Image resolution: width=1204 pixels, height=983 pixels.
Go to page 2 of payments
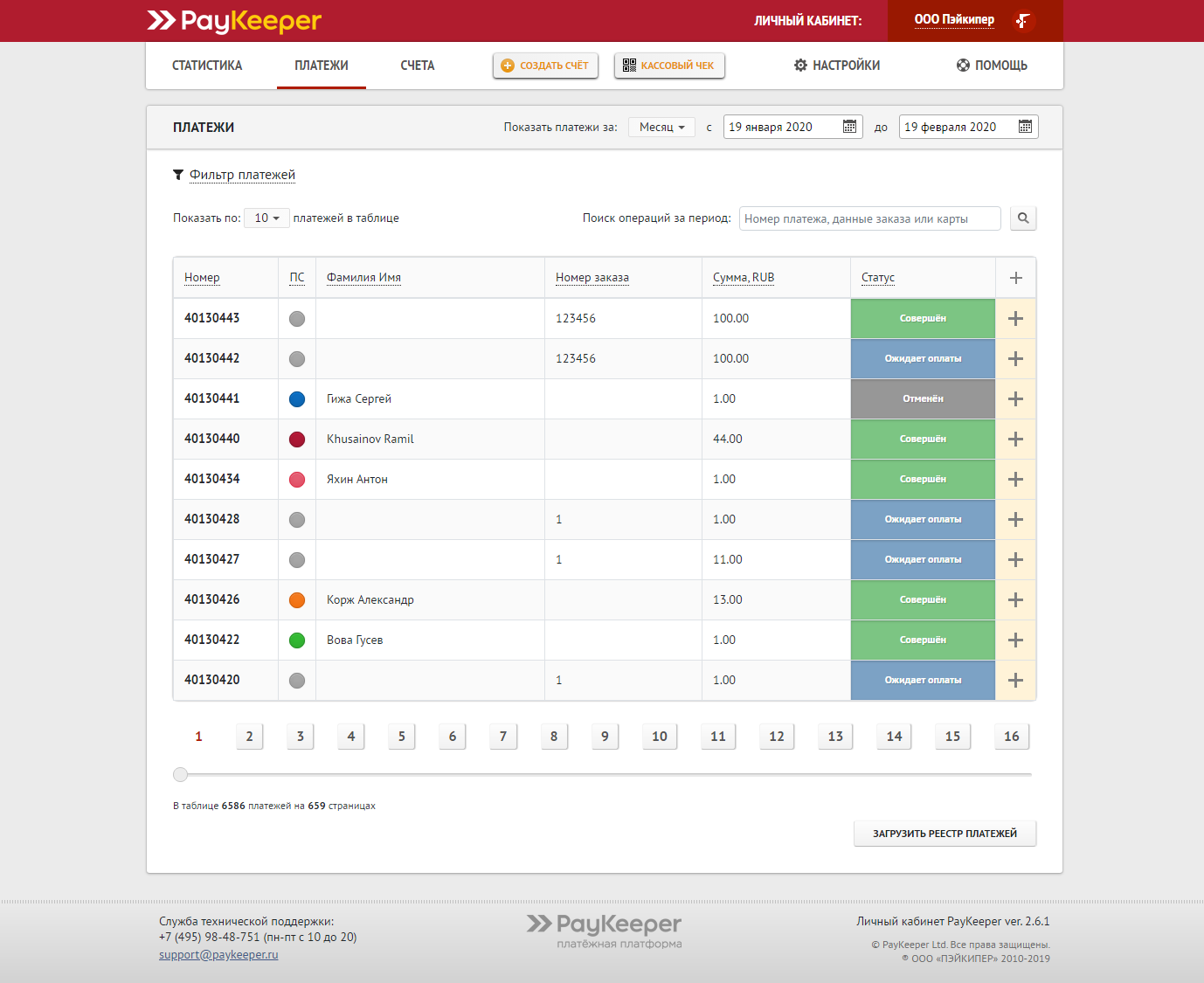pyautogui.click(x=249, y=737)
